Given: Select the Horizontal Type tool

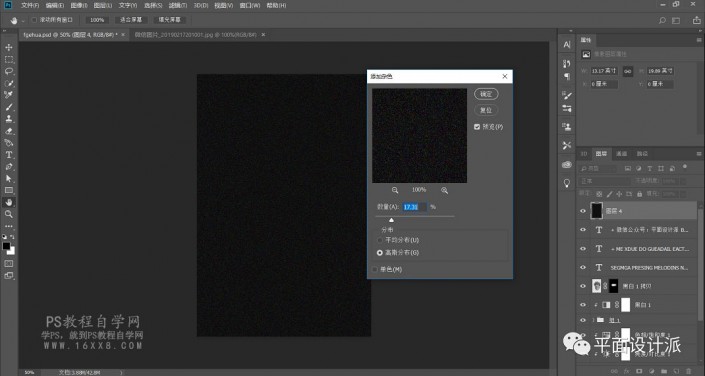Looking at the screenshot, I should point(9,155).
